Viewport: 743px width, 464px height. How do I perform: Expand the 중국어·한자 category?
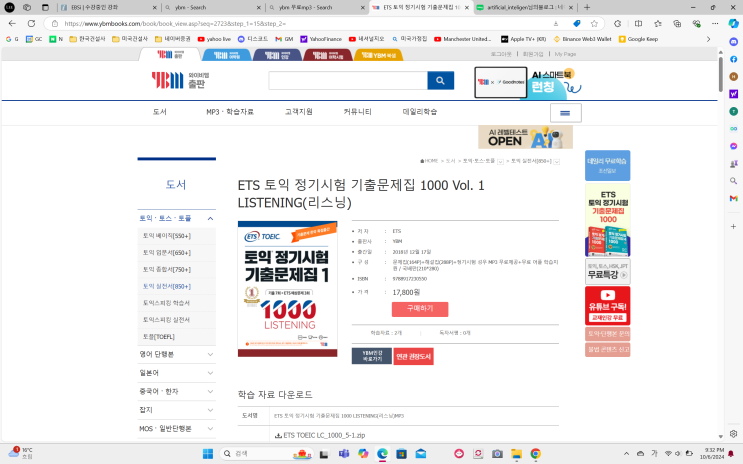coord(210,391)
